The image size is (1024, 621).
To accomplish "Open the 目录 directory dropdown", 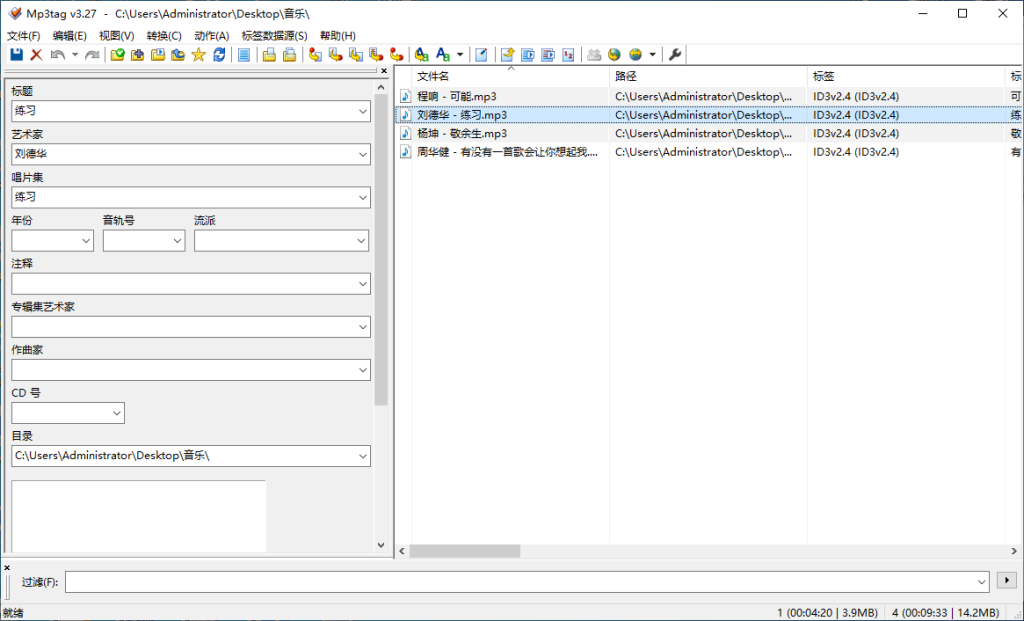I will 362,456.
